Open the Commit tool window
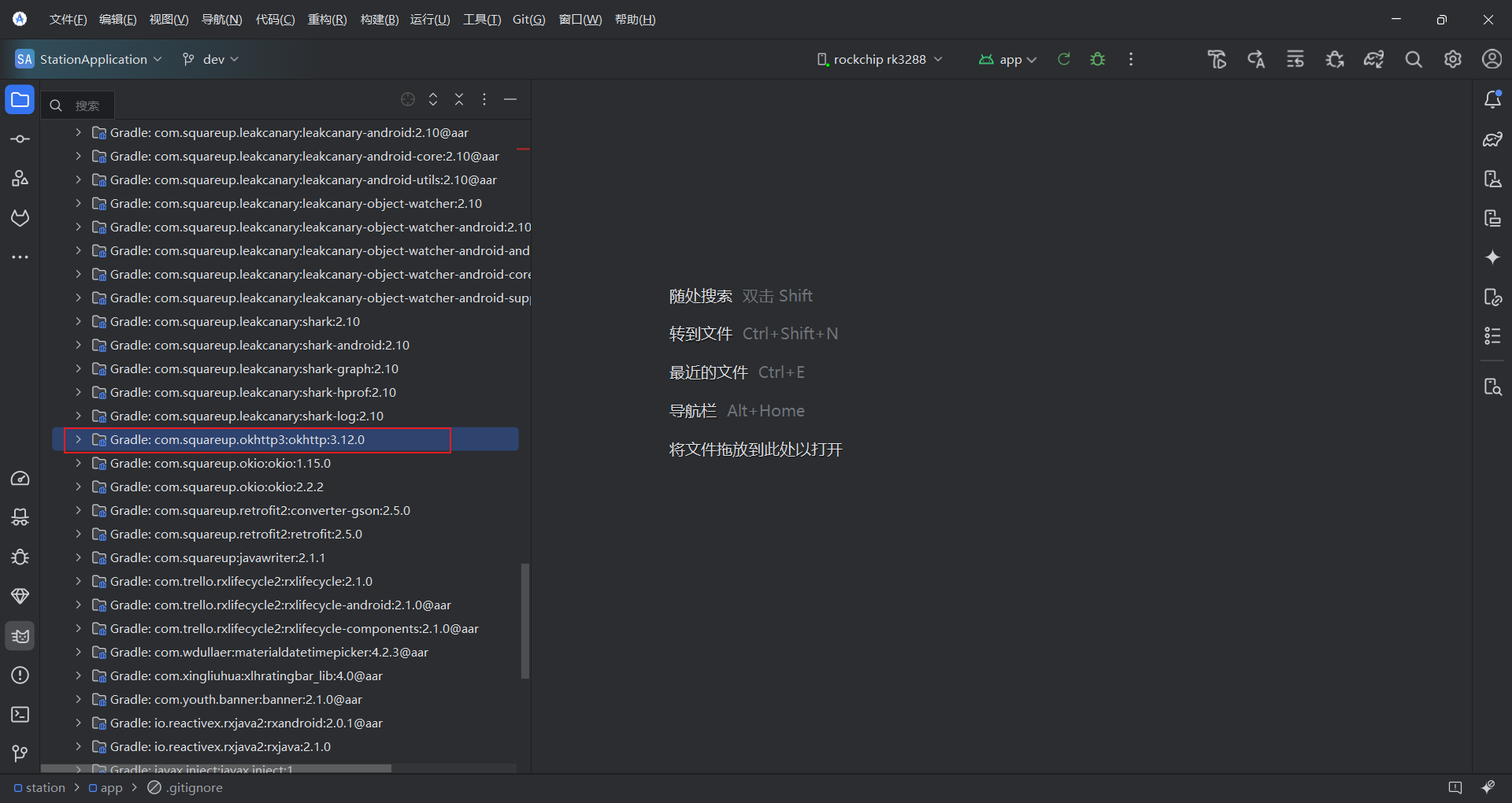The image size is (1512, 803). [20, 139]
